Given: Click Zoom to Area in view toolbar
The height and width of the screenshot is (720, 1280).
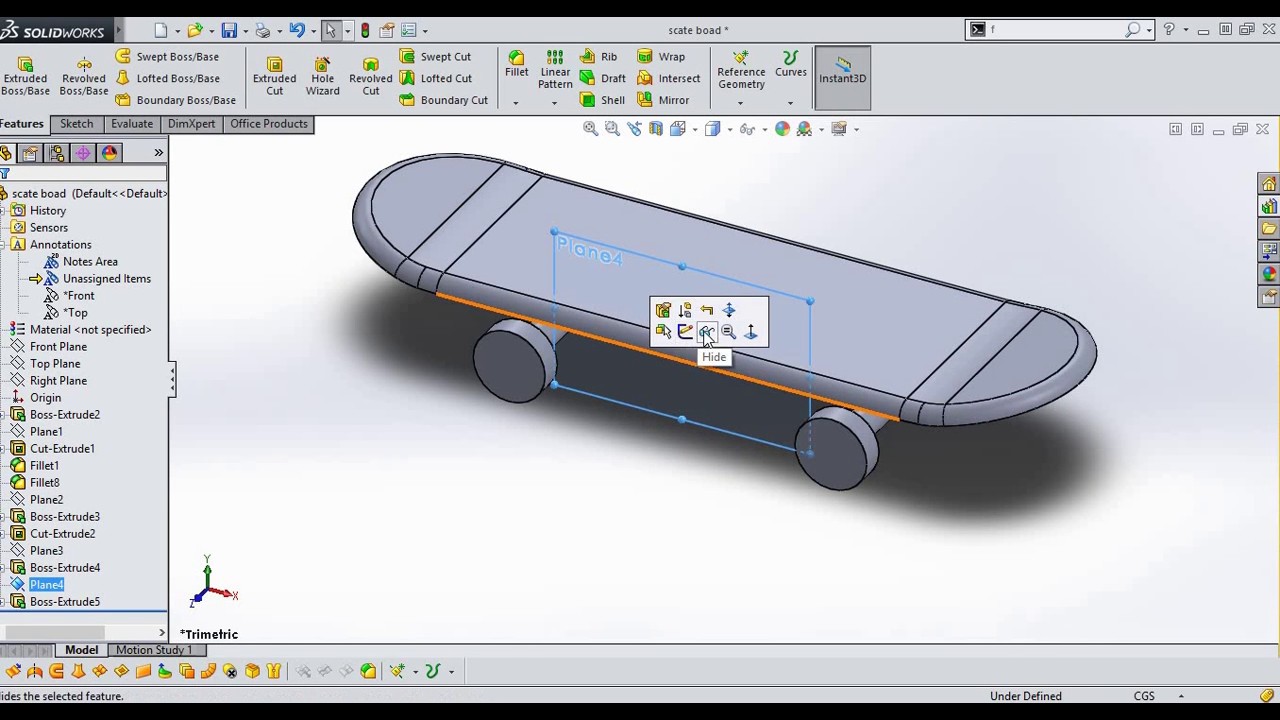Looking at the screenshot, I should click(612, 129).
